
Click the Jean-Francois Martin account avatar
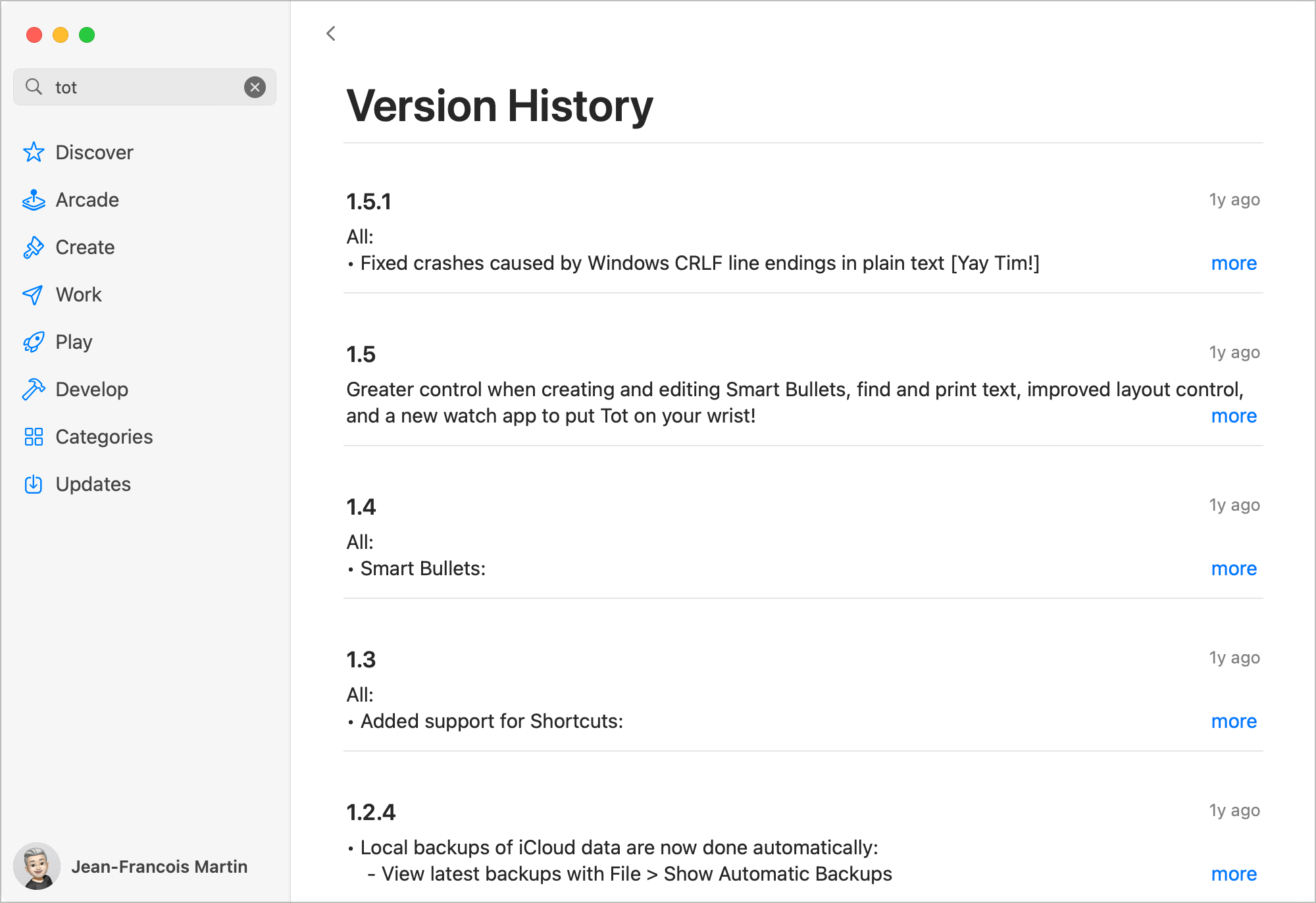coord(38,866)
